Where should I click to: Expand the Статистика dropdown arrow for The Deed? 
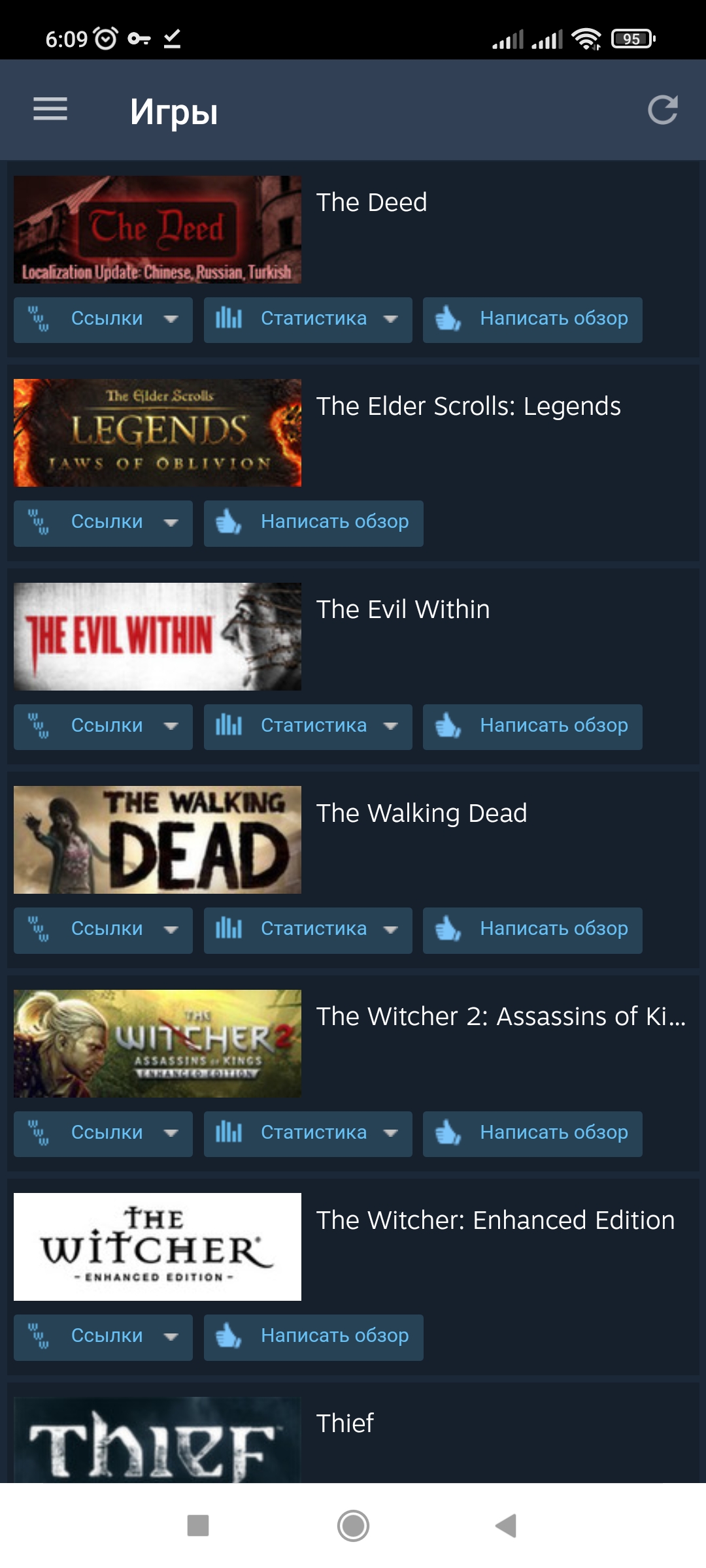[x=391, y=319]
